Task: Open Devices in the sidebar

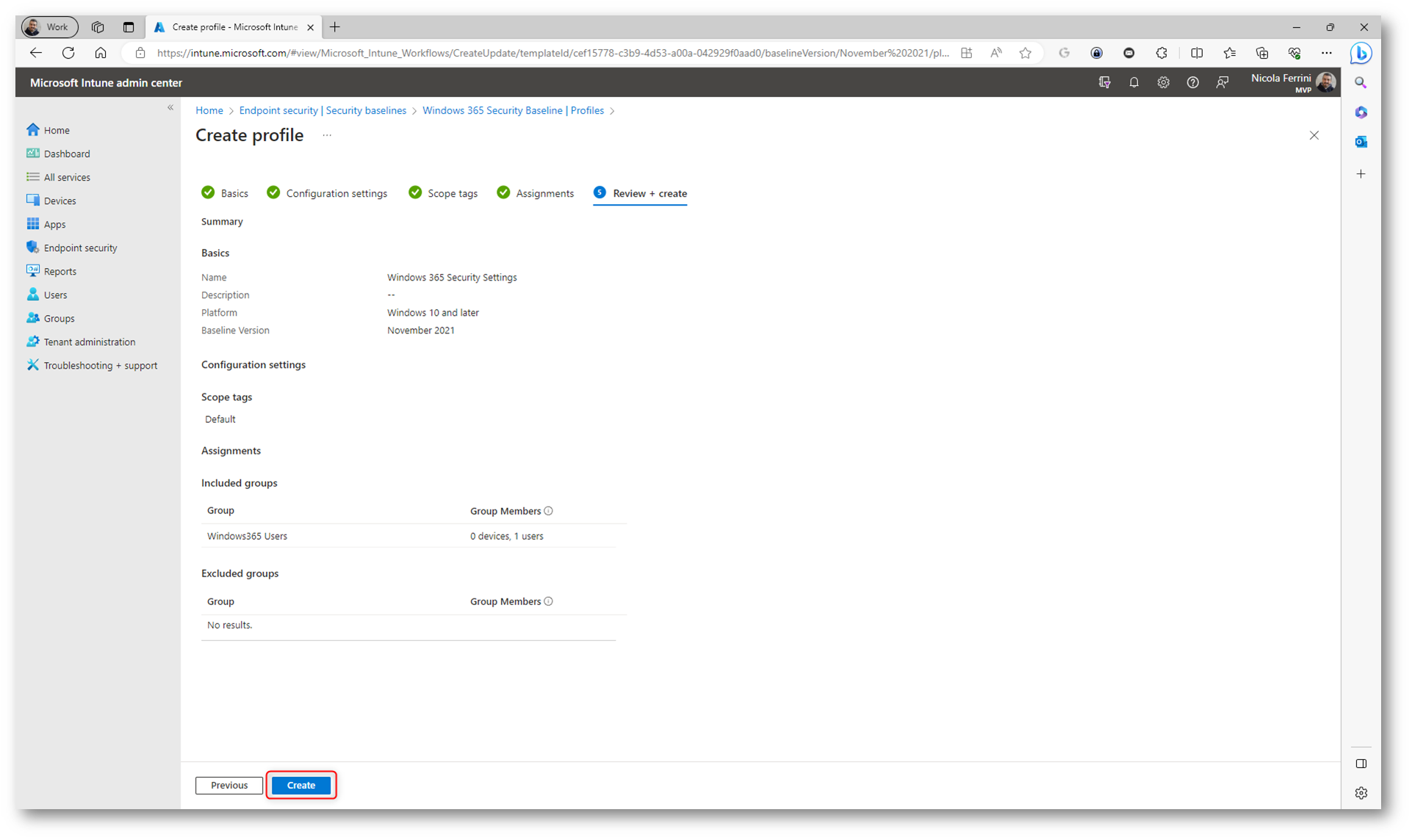Action: pos(60,200)
